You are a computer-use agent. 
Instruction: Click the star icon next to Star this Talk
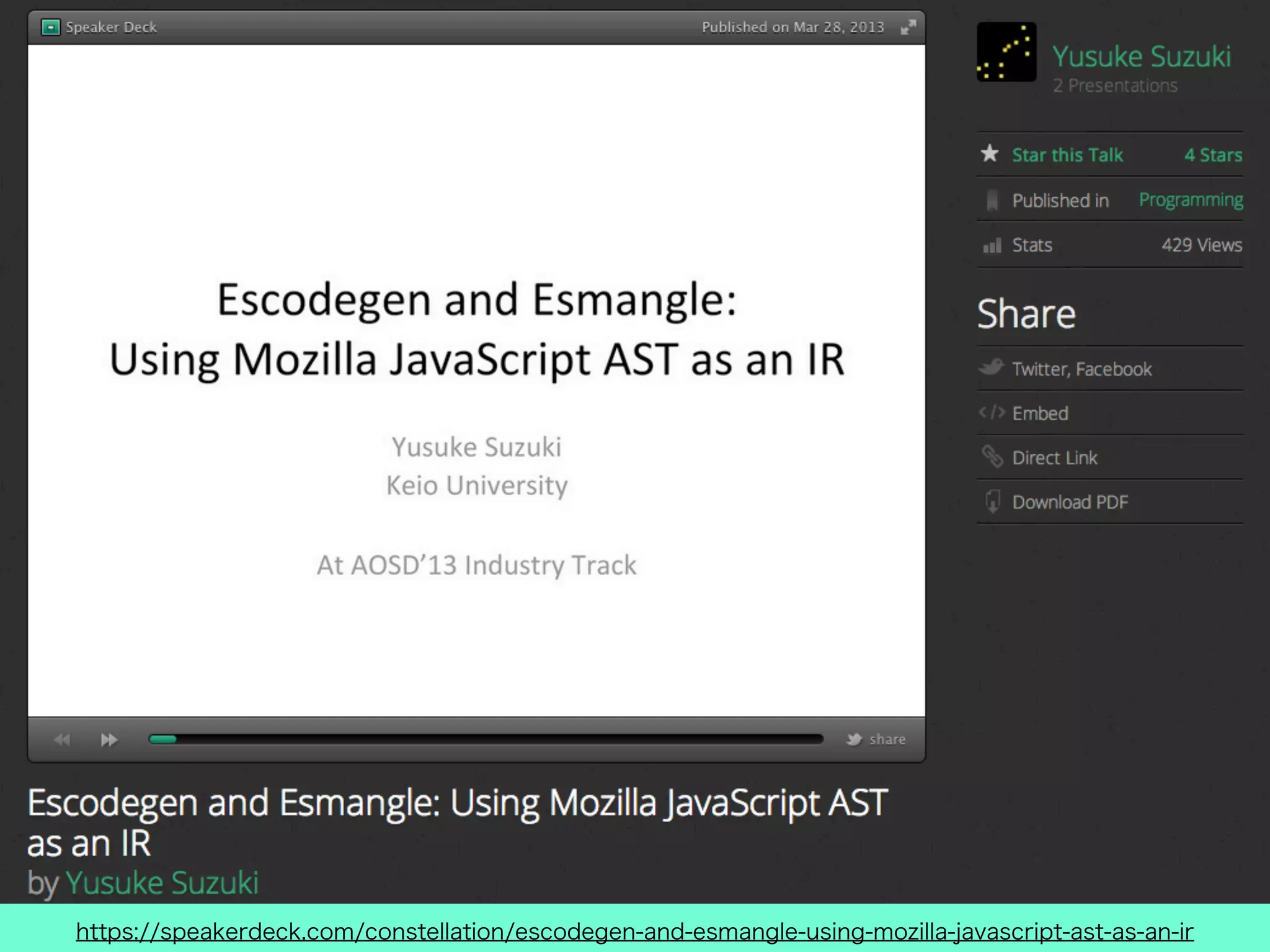point(990,154)
